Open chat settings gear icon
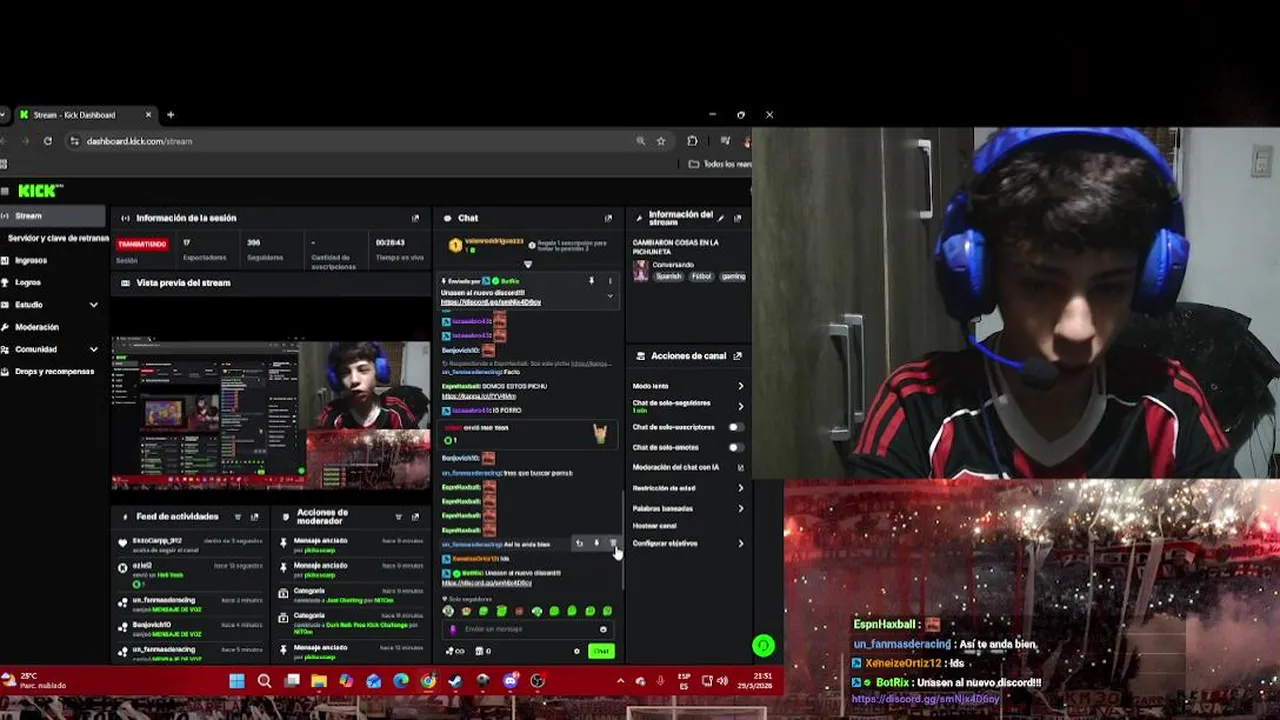Image resolution: width=1280 pixels, height=720 pixels. (x=576, y=651)
